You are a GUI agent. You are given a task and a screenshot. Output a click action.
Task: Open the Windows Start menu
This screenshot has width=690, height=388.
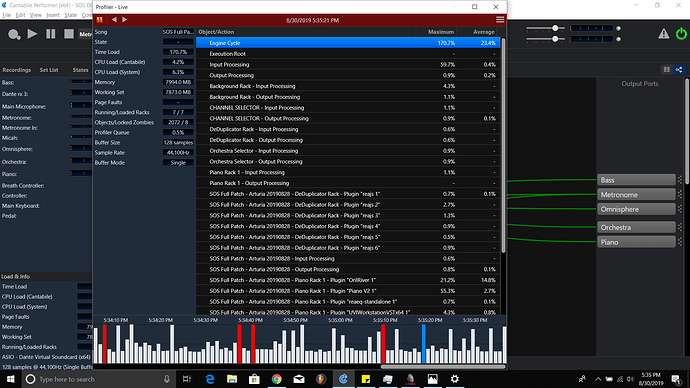click(x=10, y=379)
